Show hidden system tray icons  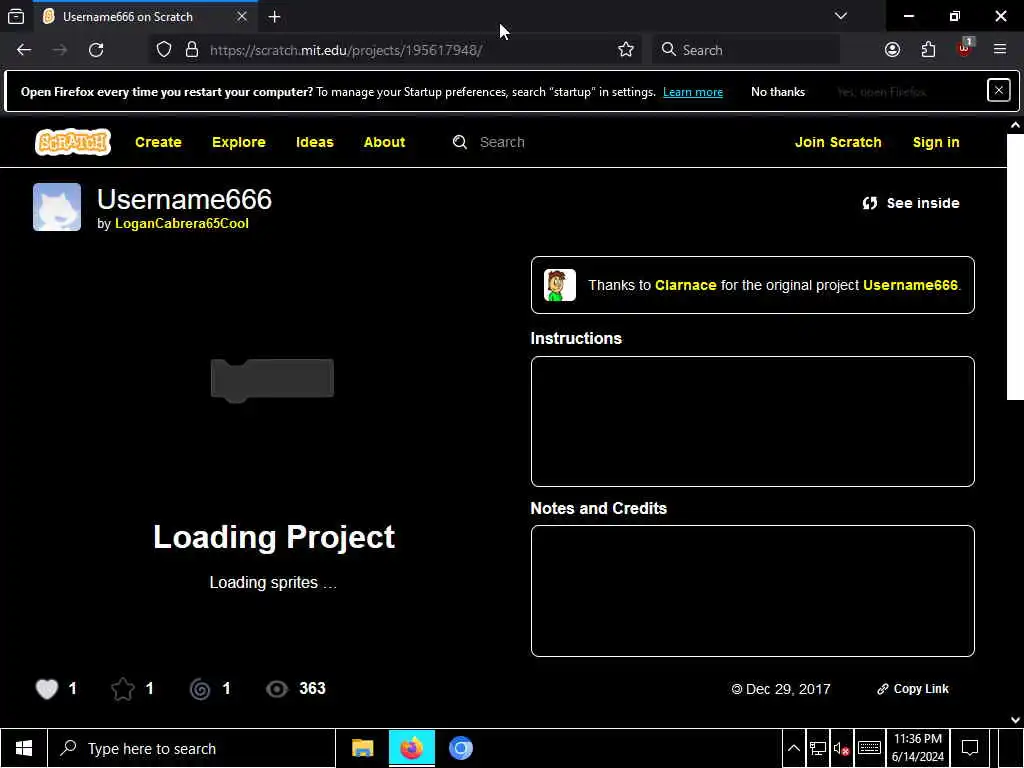click(x=793, y=748)
